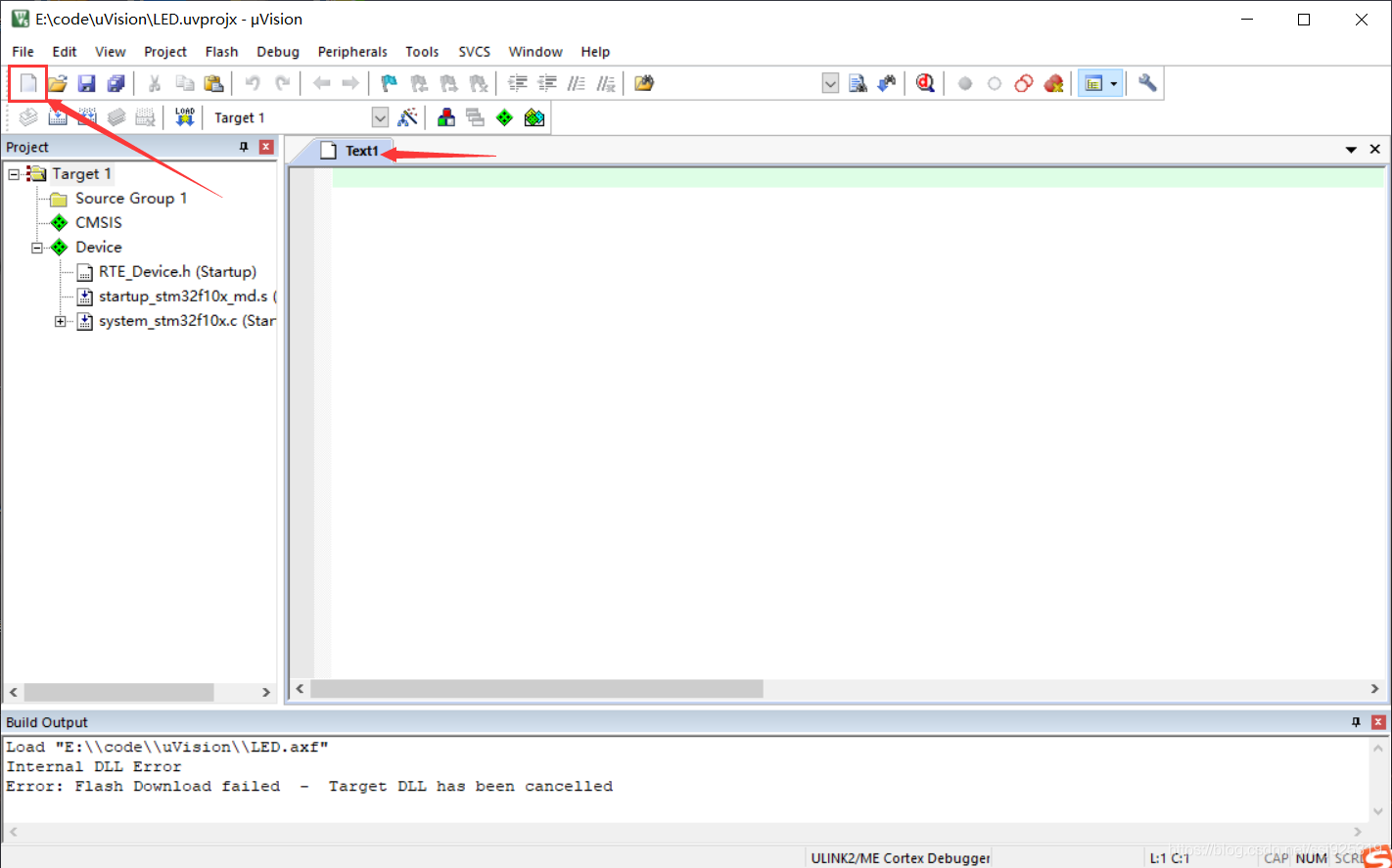This screenshot has width=1392, height=868.
Task: Open the Select Target dropdown 'Target 1'
Action: (x=381, y=117)
